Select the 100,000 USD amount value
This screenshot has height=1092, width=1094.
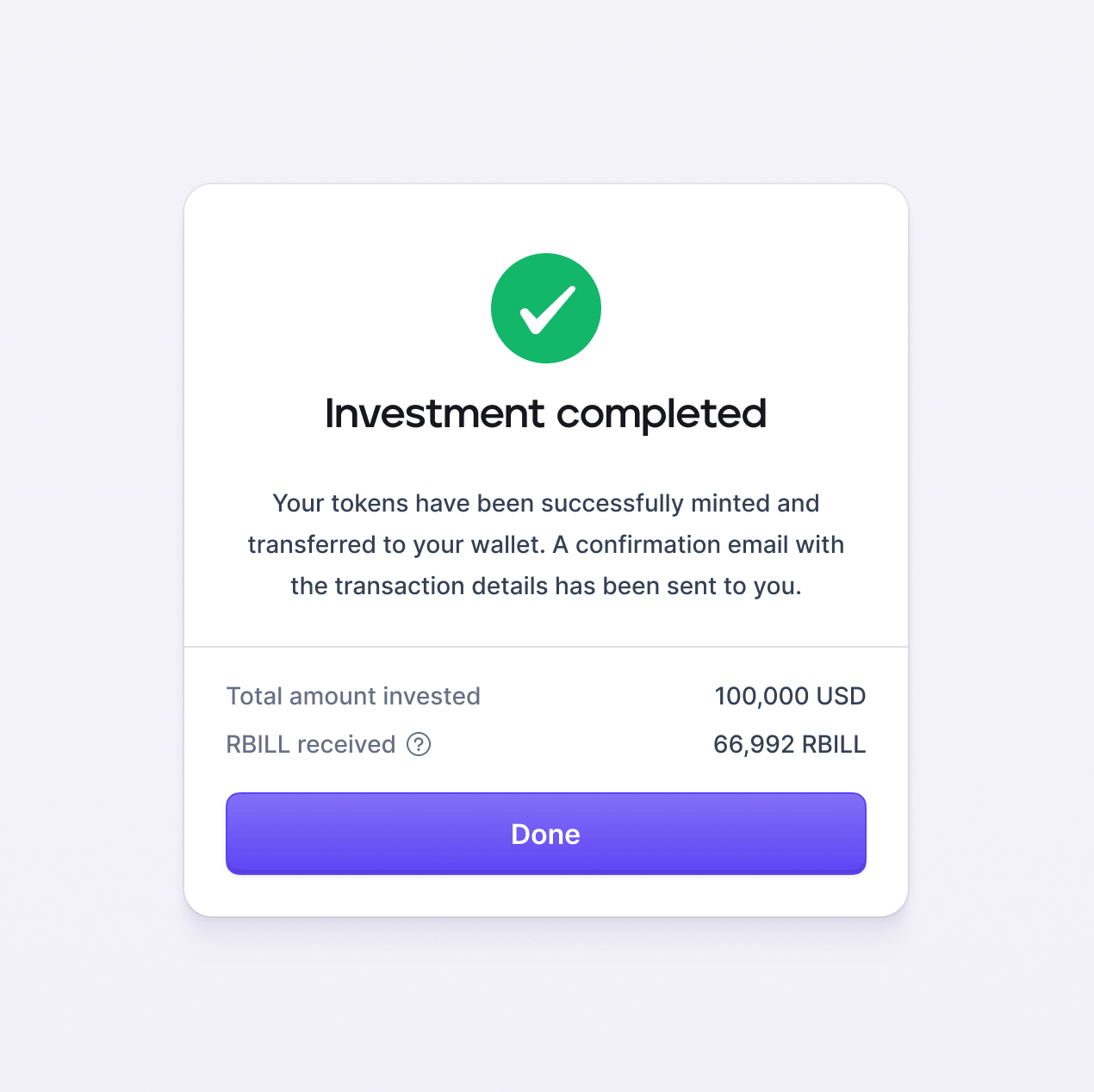[789, 696]
